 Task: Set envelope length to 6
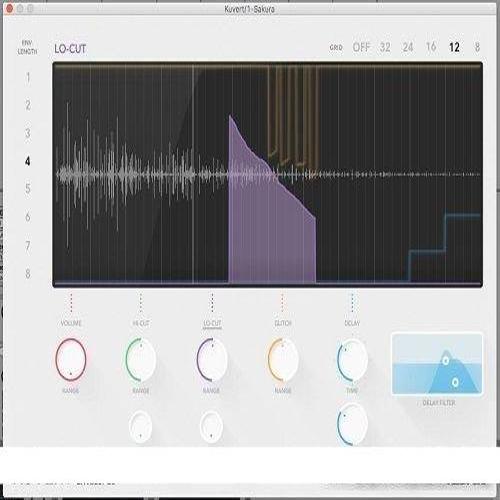[28, 217]
